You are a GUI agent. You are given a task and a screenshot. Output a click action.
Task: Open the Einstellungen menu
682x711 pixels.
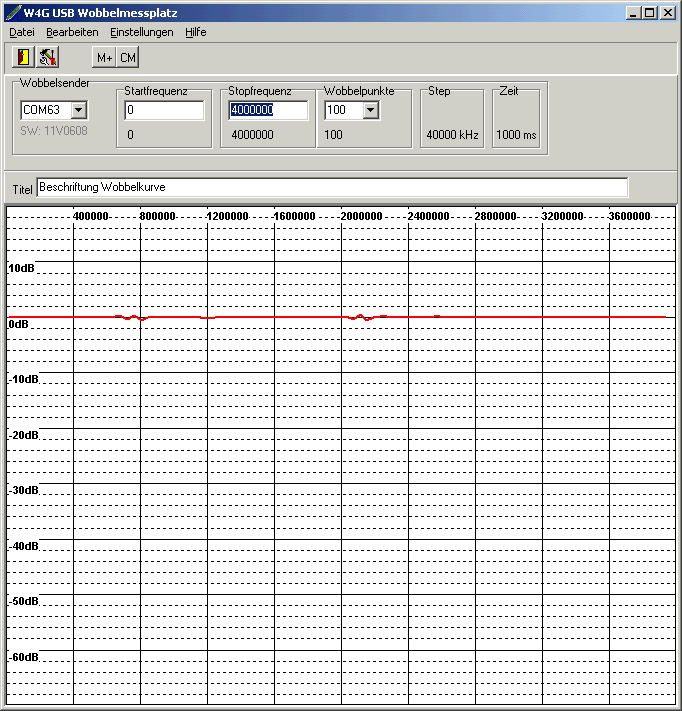(x=141, y=32)
